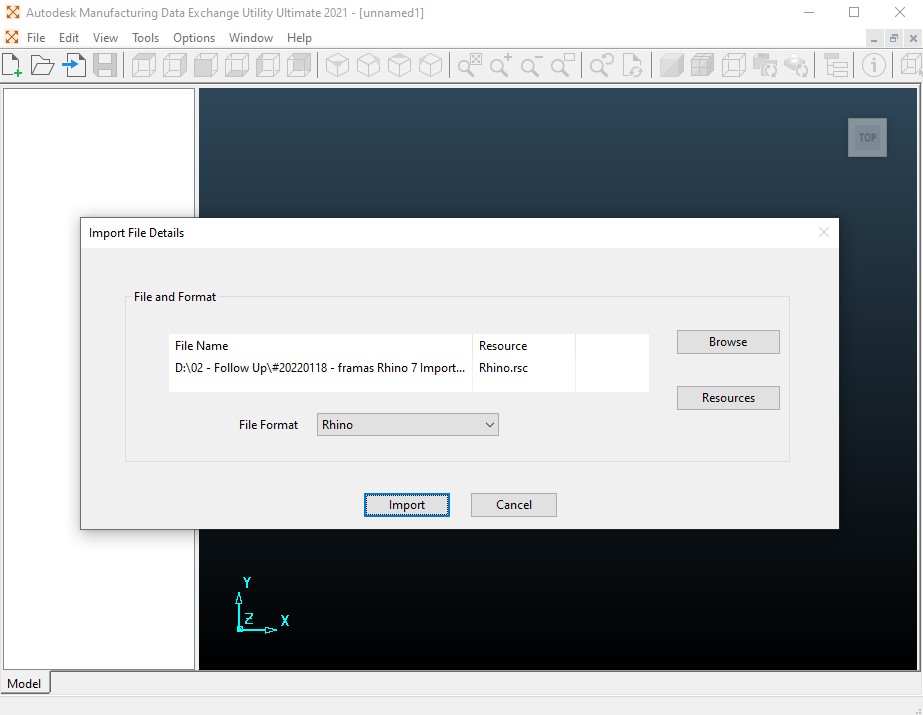Click the second isometric view cube icon
The image size is (923, 715).
368,65
